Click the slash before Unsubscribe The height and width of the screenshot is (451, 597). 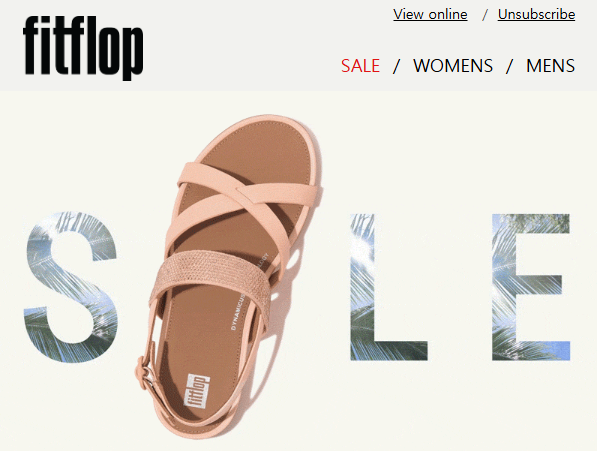485,15
